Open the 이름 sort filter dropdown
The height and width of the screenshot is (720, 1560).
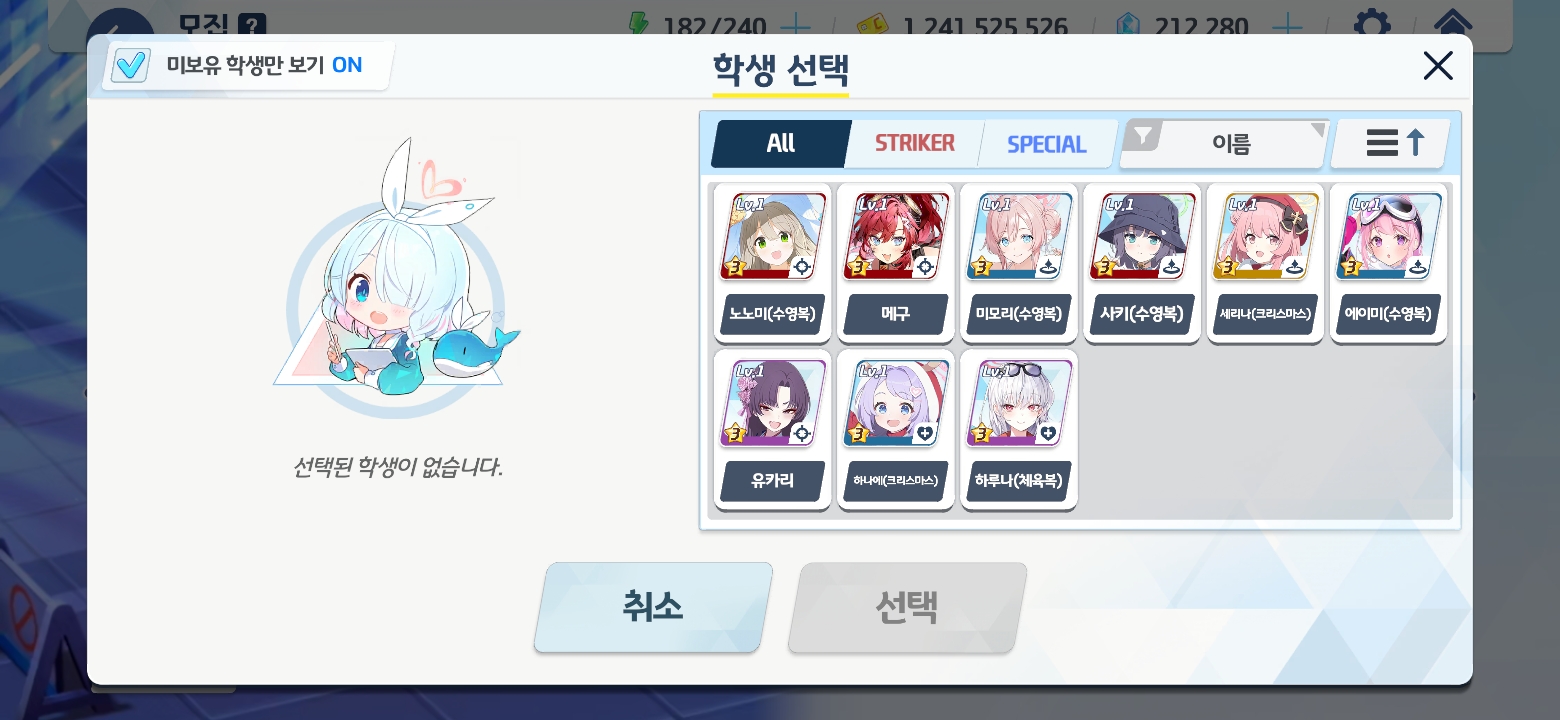1225,144
